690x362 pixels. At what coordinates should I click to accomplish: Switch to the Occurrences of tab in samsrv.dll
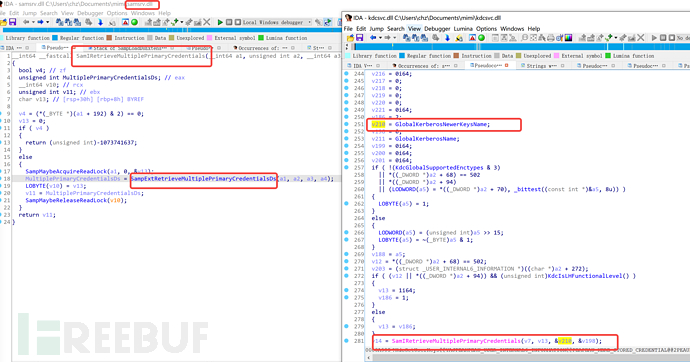tap(260, 48)
